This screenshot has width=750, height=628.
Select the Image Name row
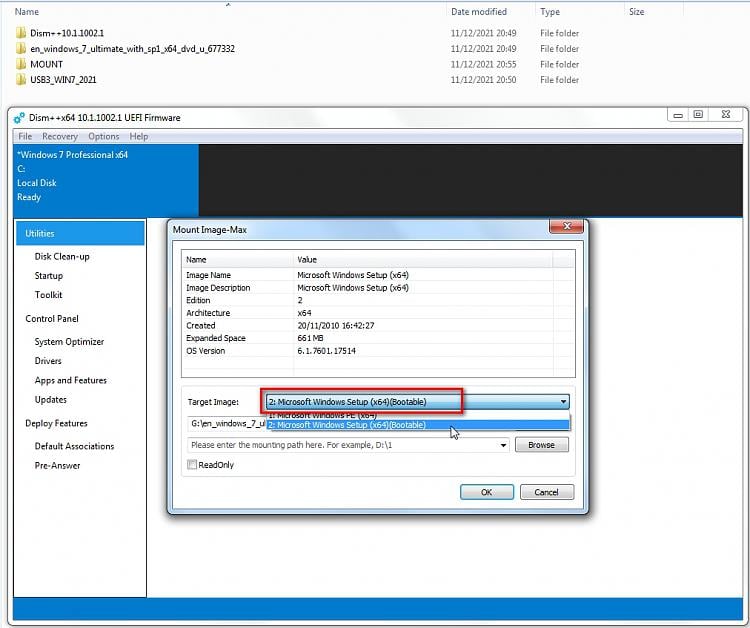tap(378, 275)
